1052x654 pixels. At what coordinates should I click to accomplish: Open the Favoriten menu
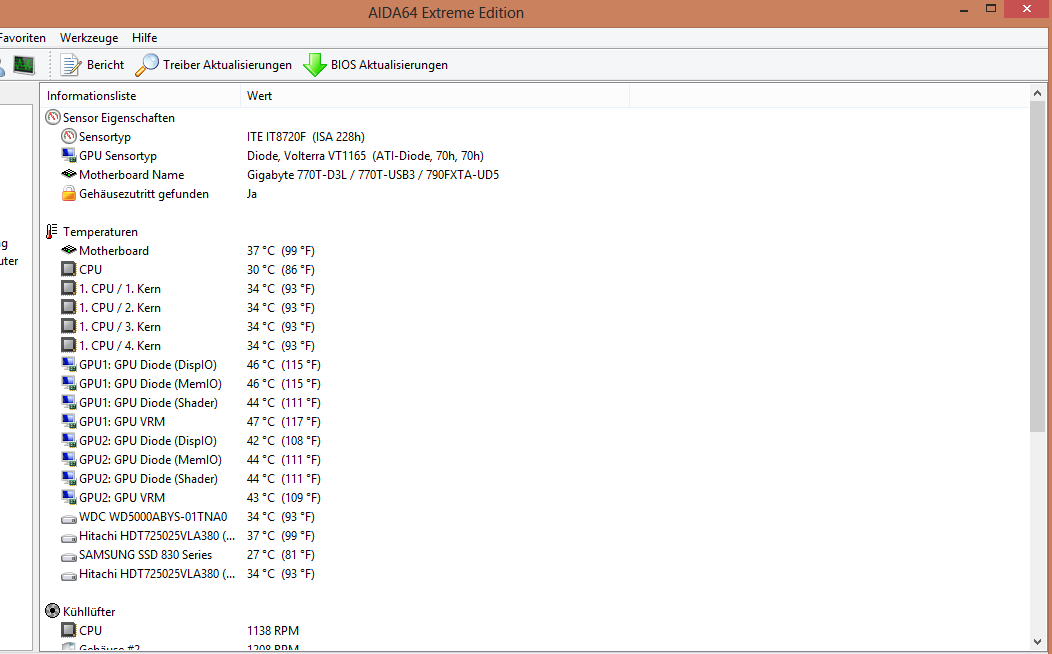point(23,38)
